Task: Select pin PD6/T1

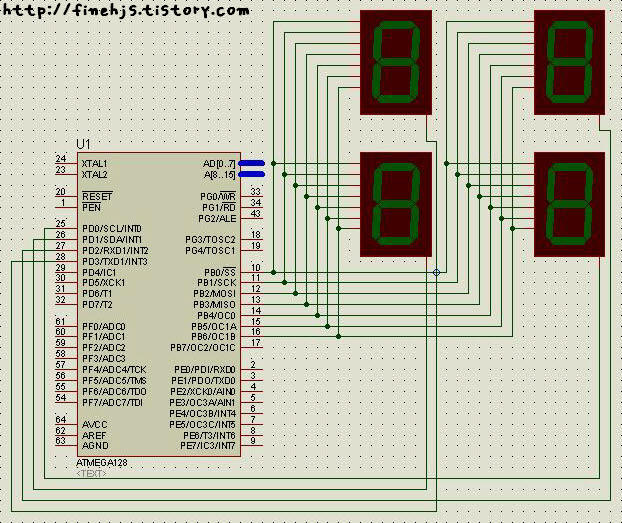Action: coord(97,294)
